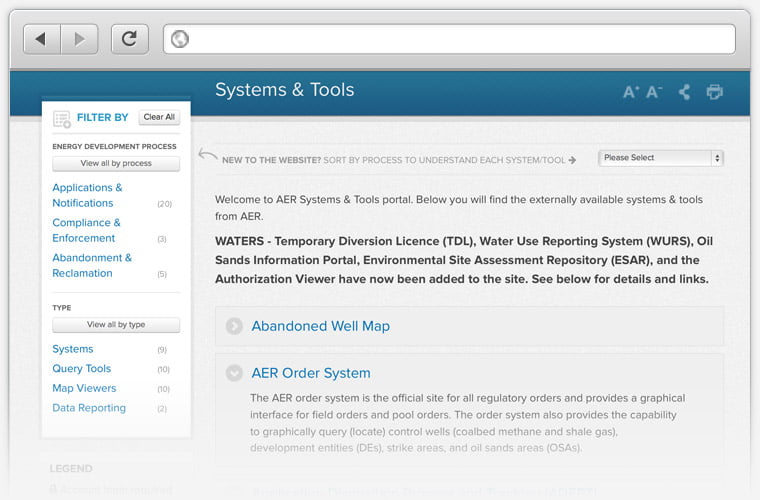
Task: Open the Please Select sort dropdown
Action: pos(661,158)
